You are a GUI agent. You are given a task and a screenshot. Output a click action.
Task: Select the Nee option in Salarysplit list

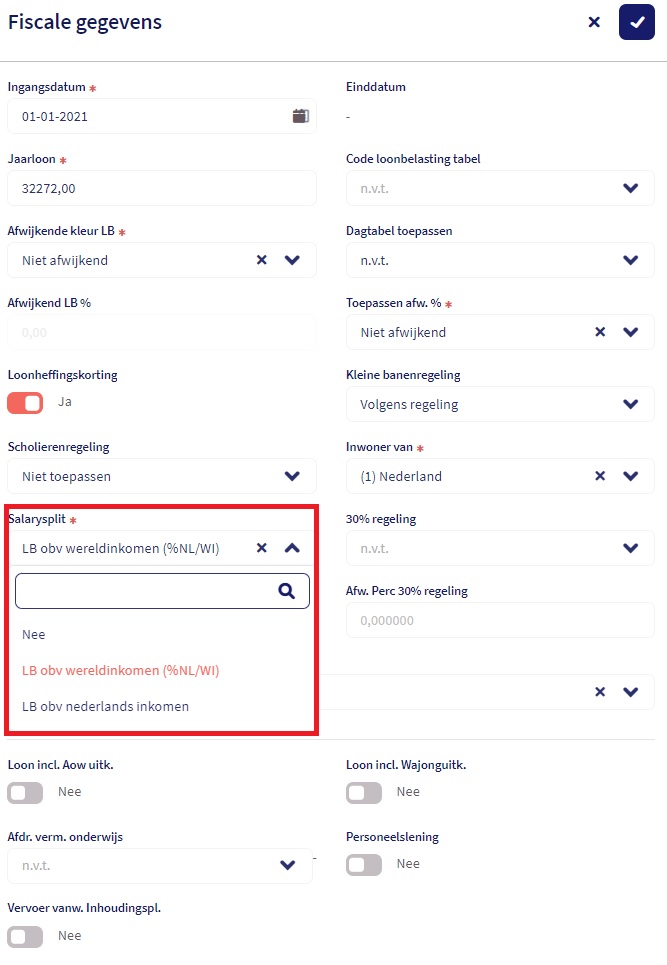34,634
